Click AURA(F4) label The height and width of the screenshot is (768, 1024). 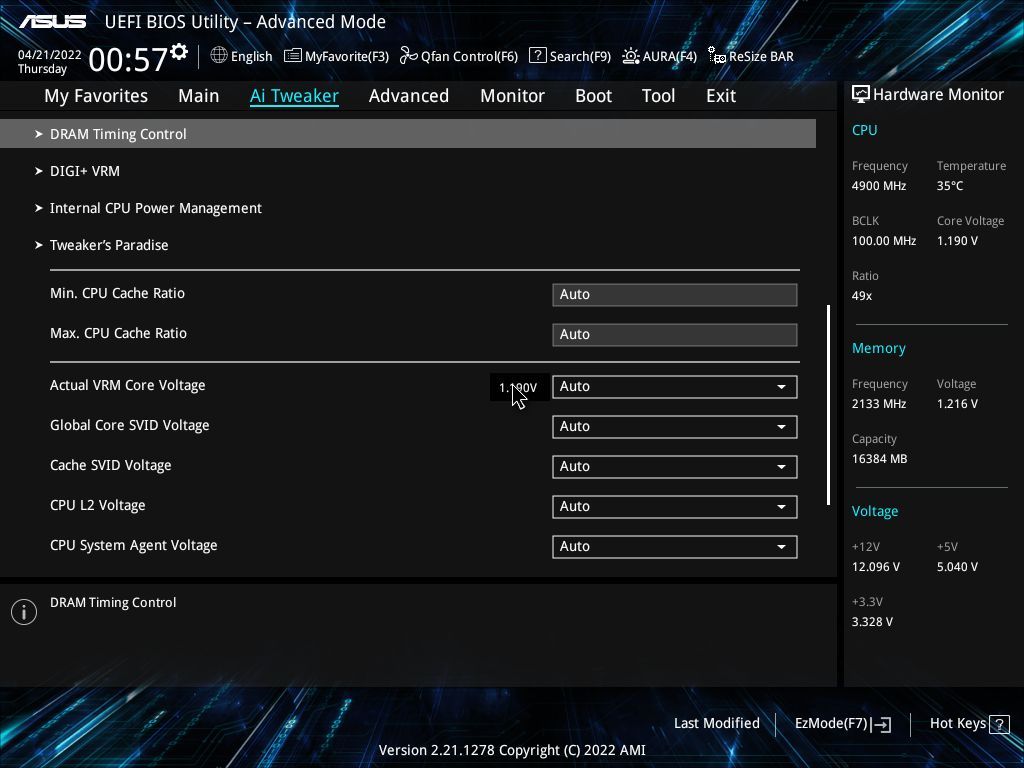pos(669,57)
